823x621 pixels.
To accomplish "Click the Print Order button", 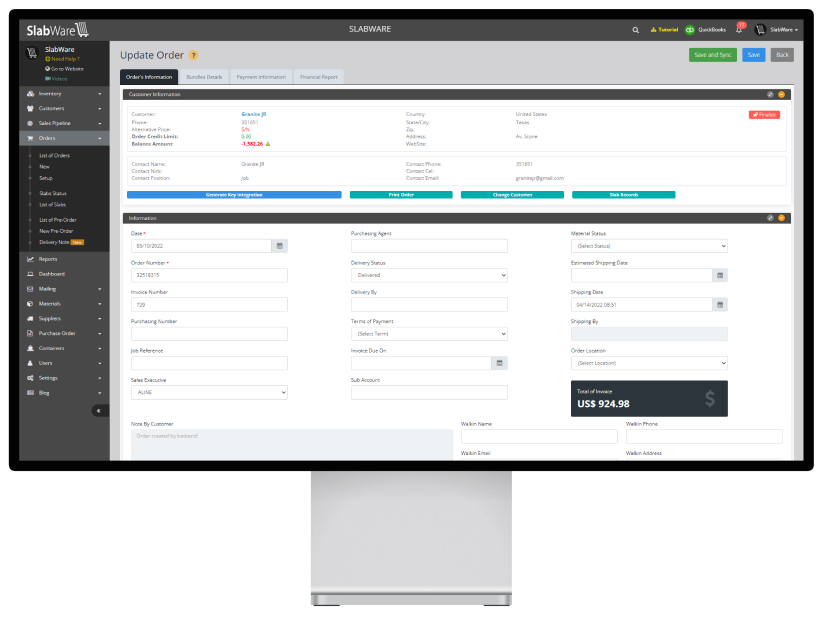I will [x=401, y=195].
